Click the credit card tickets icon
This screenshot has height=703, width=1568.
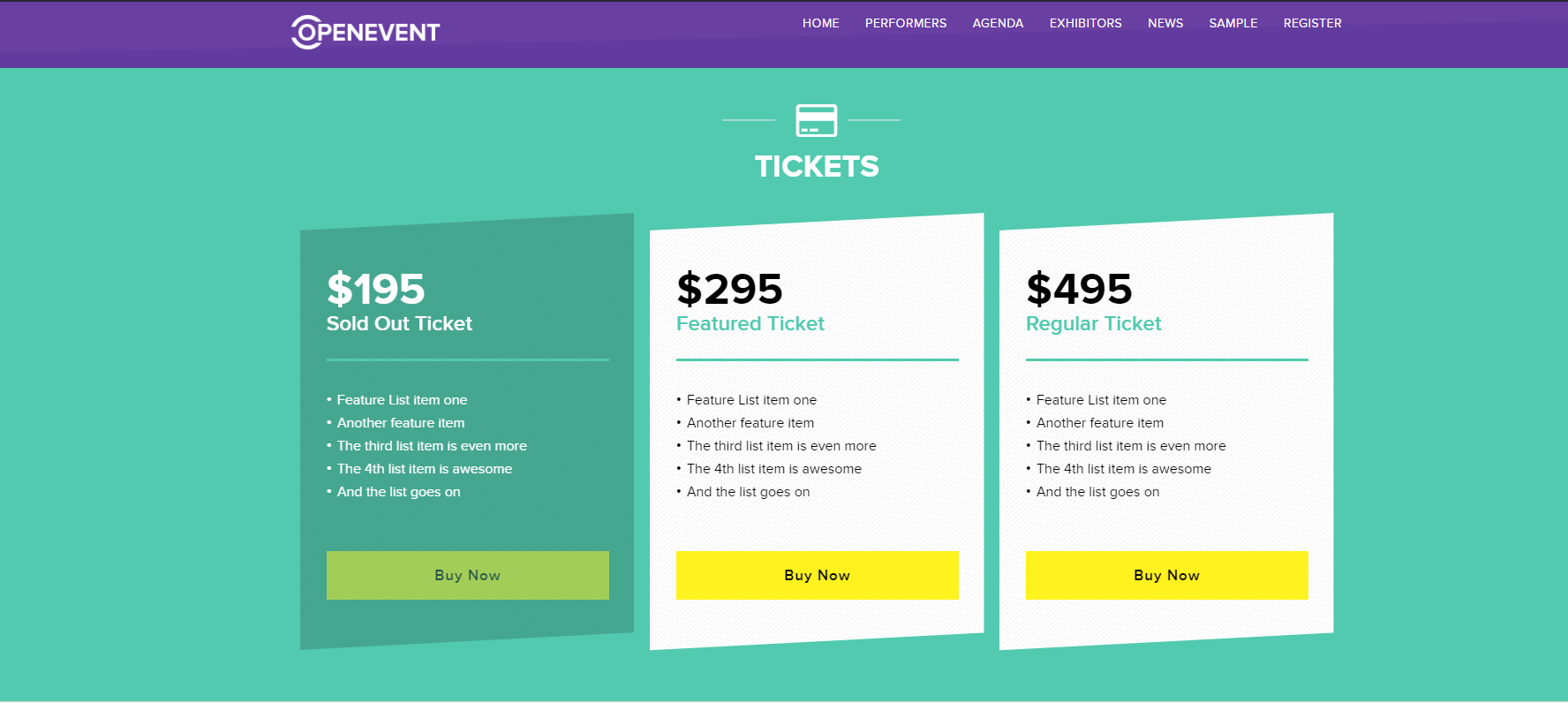coord(817,120)
